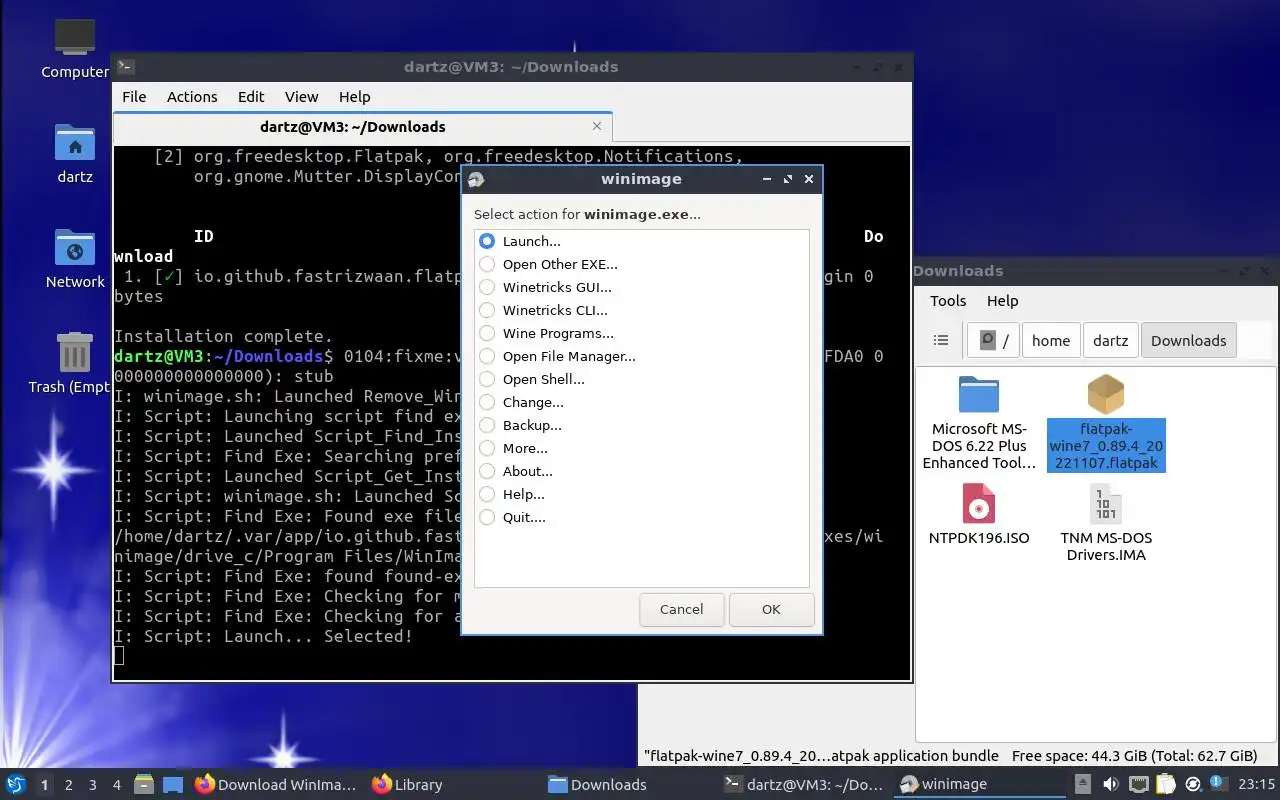Open the file manager quick-launch icon in taskbar

[144, 784]
